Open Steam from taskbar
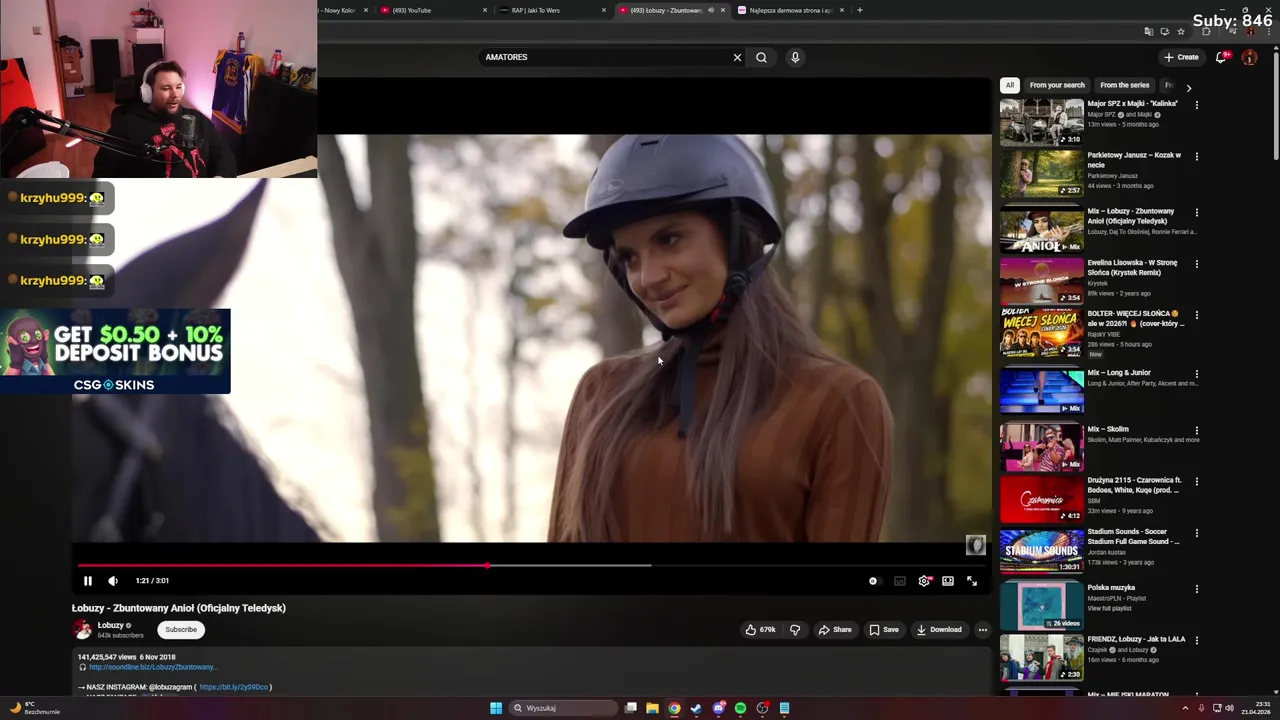This screenshot has height=720, width=1280. click(696, 708)
